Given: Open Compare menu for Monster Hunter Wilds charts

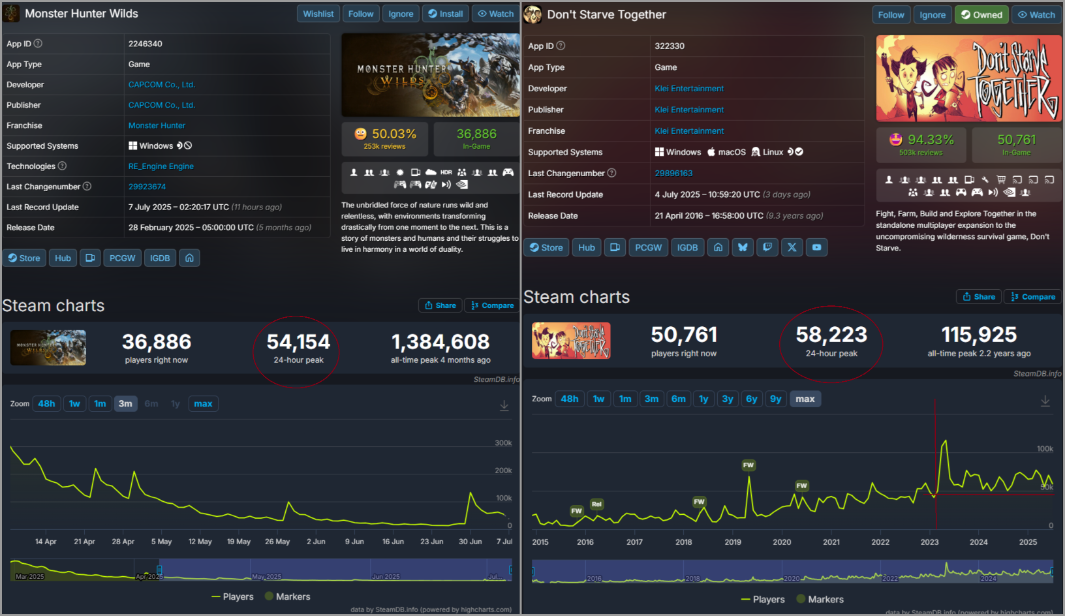Looking at the screenshot, I should click(x=490, y=306).
